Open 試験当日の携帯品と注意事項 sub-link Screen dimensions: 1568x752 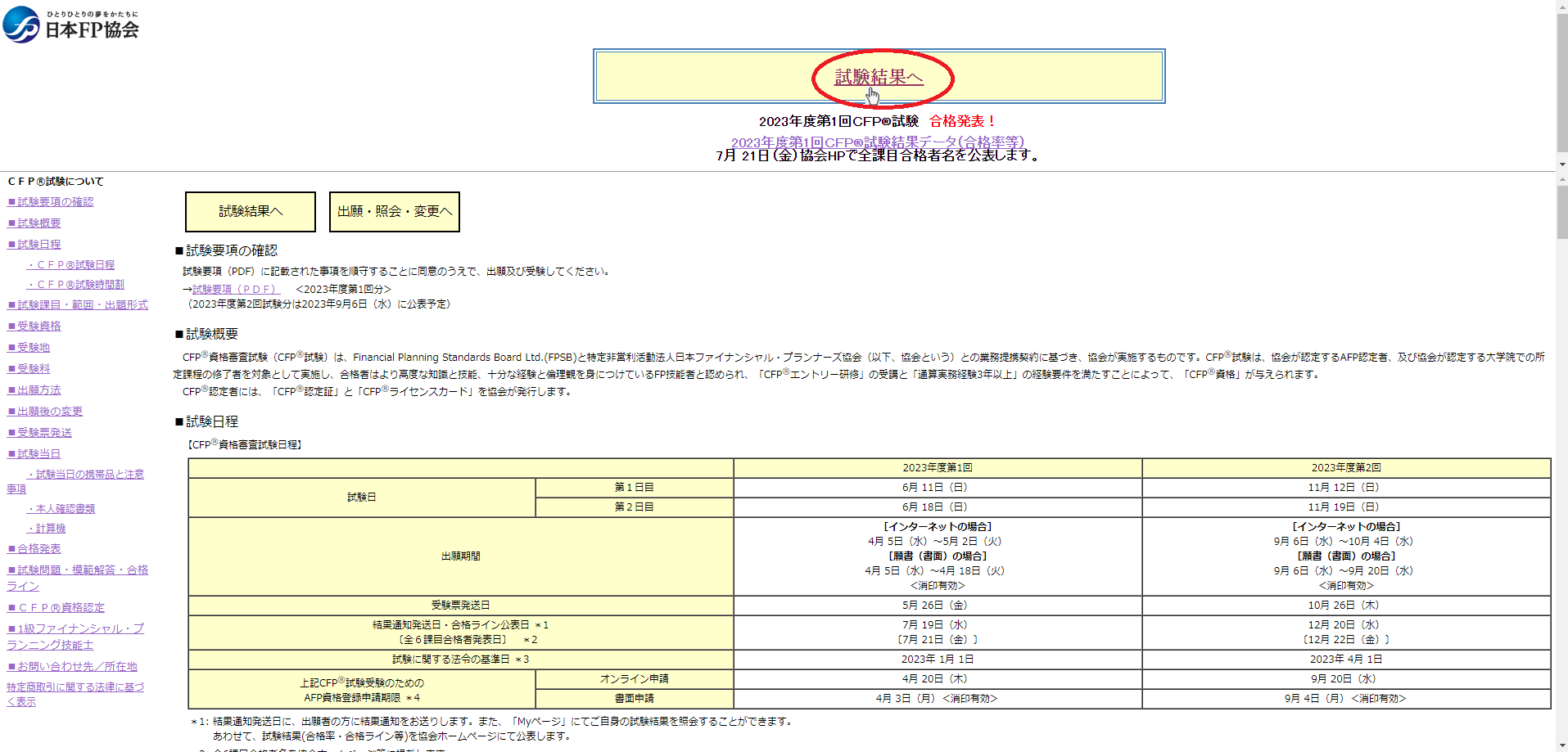(x=75, y=482)
